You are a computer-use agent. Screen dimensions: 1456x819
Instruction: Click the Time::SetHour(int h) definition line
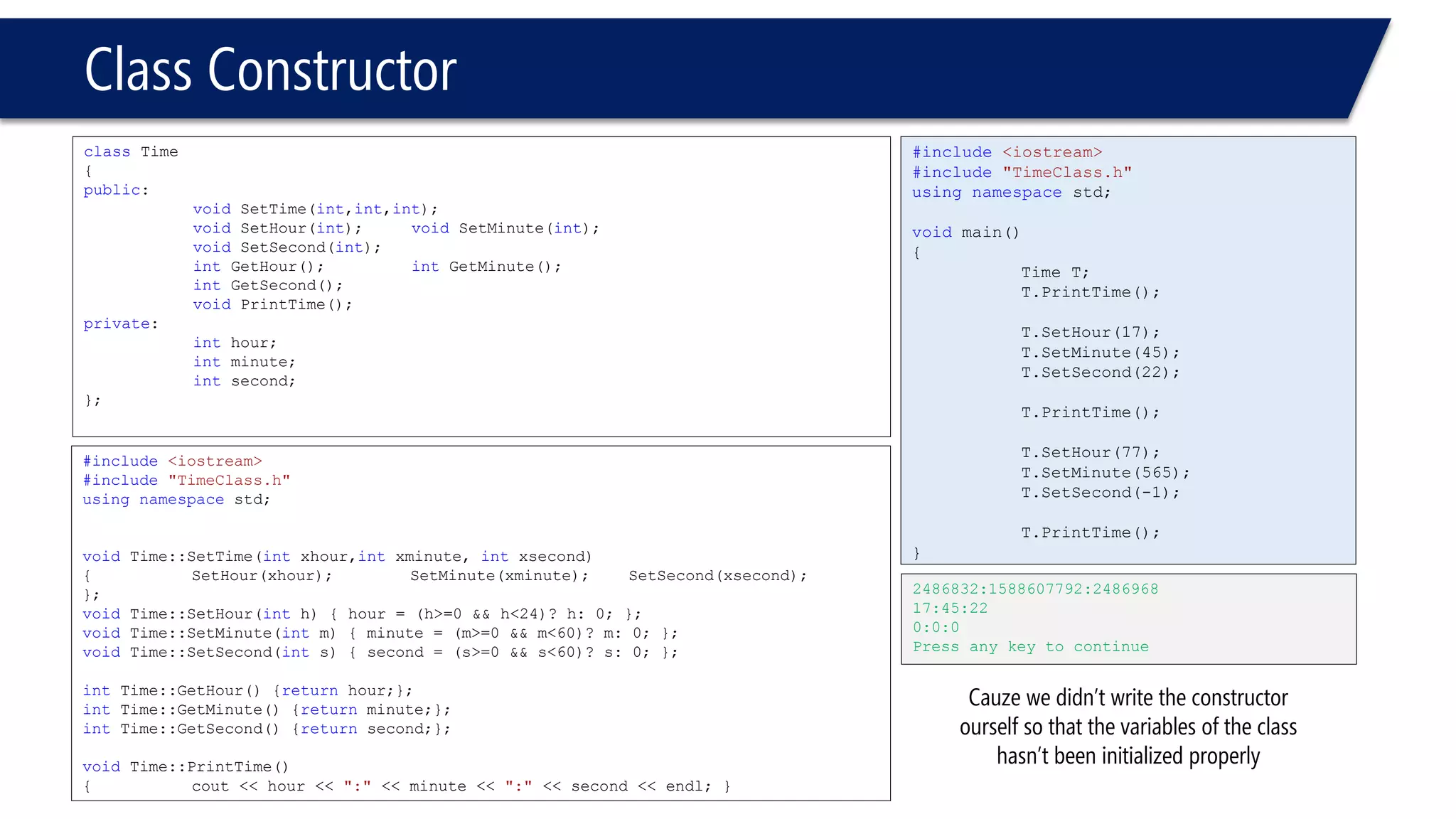point(361,614)
